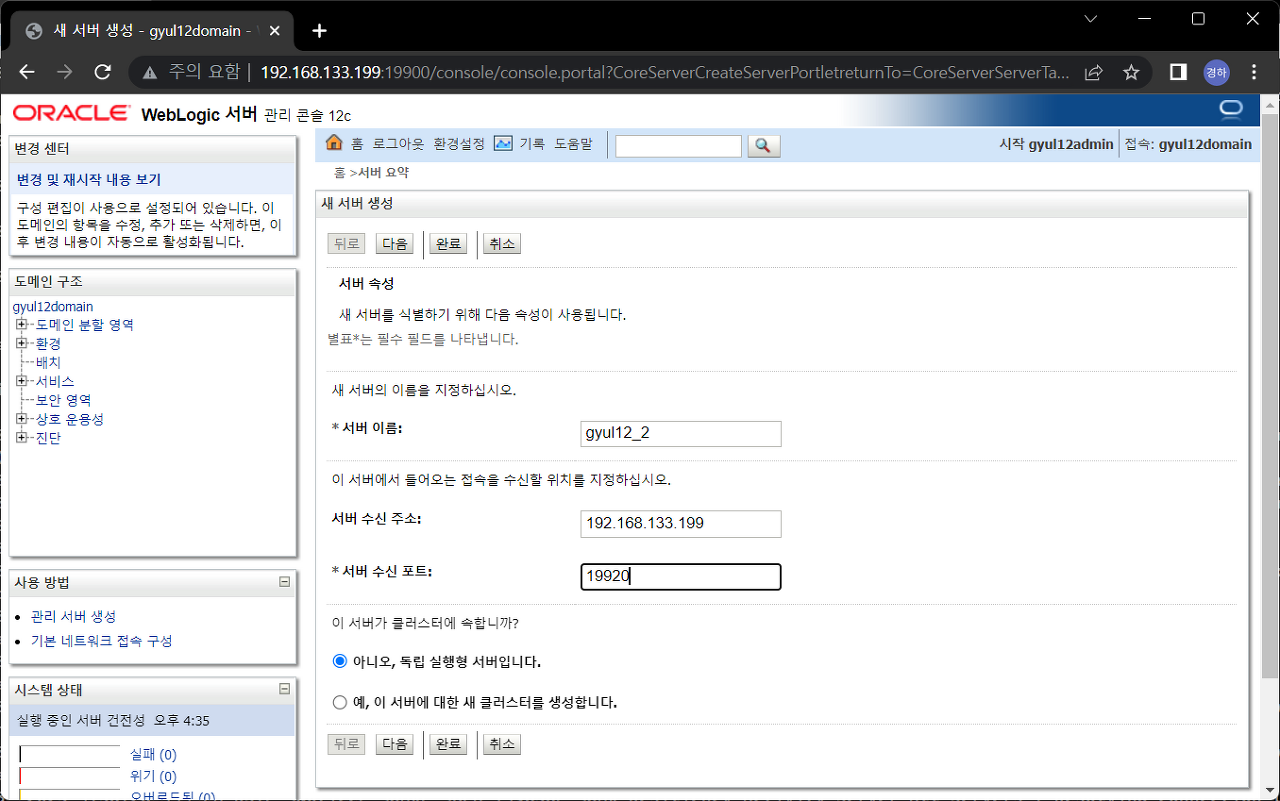The width and height of the screenshot is (1280, 801).
Task: Click inside the 서버 수신 포트 input field
Action: pos(680,576)
